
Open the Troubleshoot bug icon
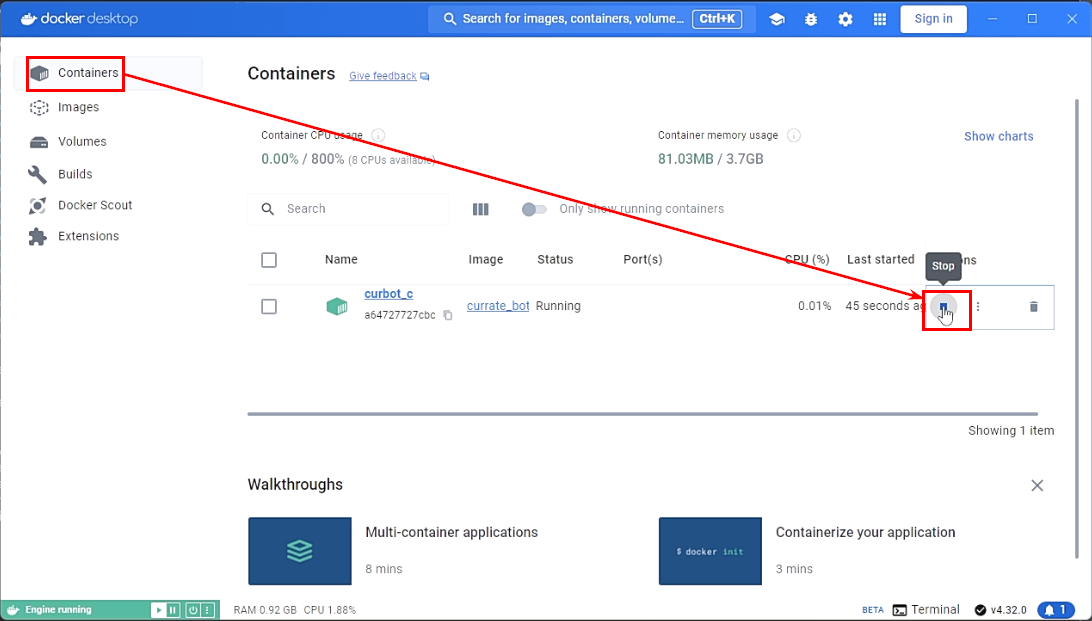tap(811, 19)
